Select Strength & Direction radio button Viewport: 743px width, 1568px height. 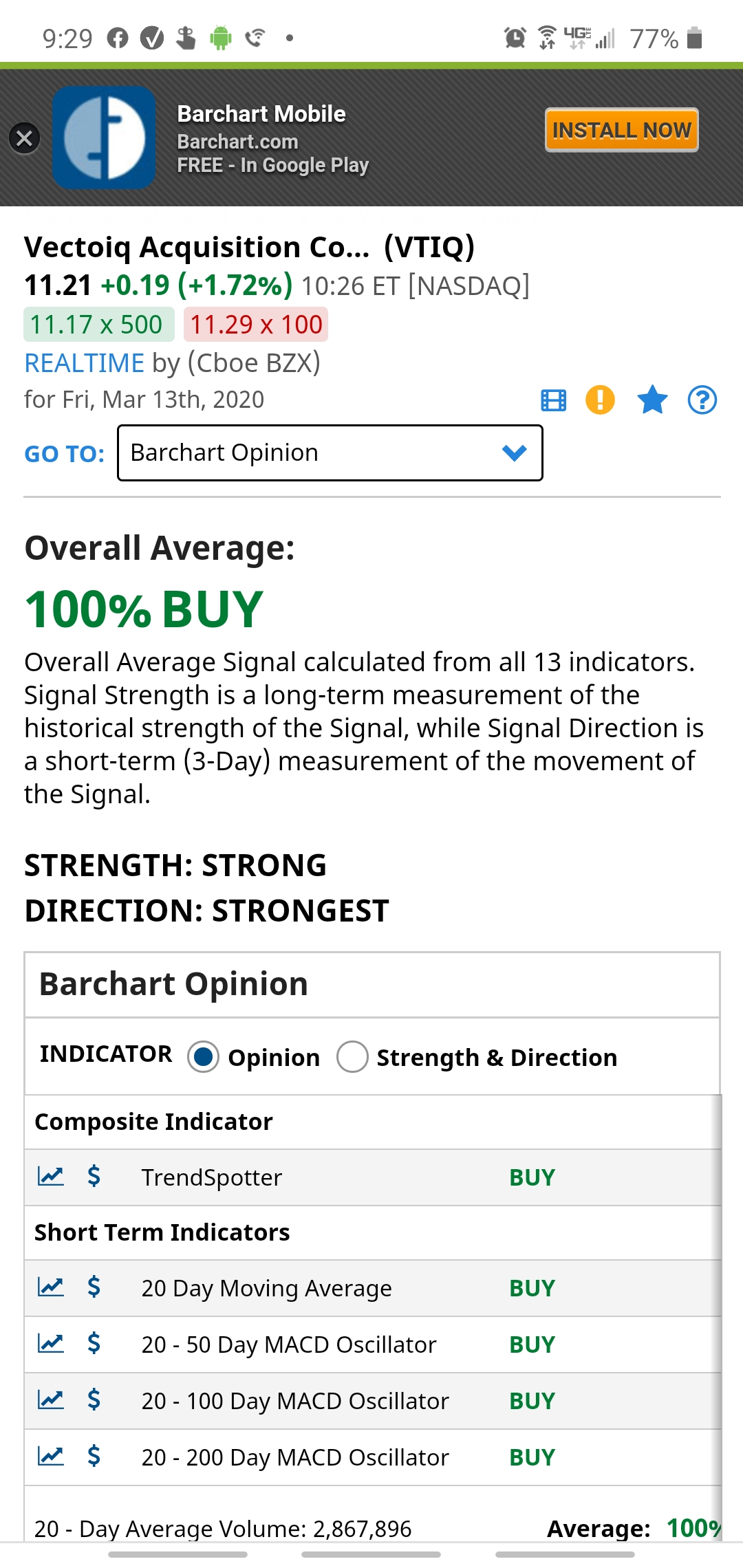pyautogui.click(x=352, y=1057)
